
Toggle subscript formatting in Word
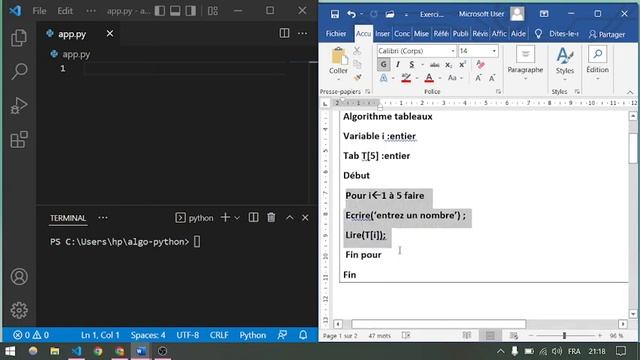click(x=449, y=64)
